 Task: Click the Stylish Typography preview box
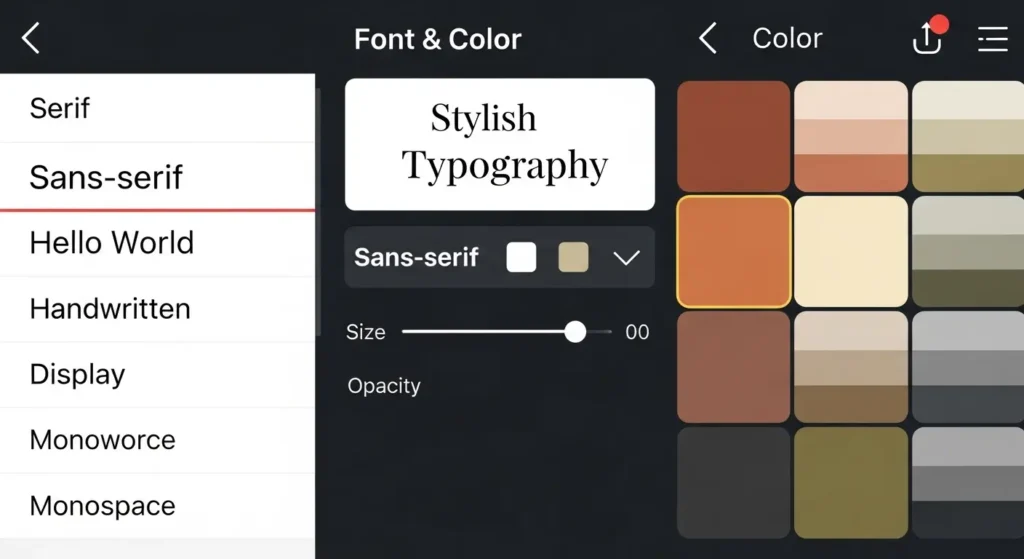pyautogui.click(x=500, y=144)
